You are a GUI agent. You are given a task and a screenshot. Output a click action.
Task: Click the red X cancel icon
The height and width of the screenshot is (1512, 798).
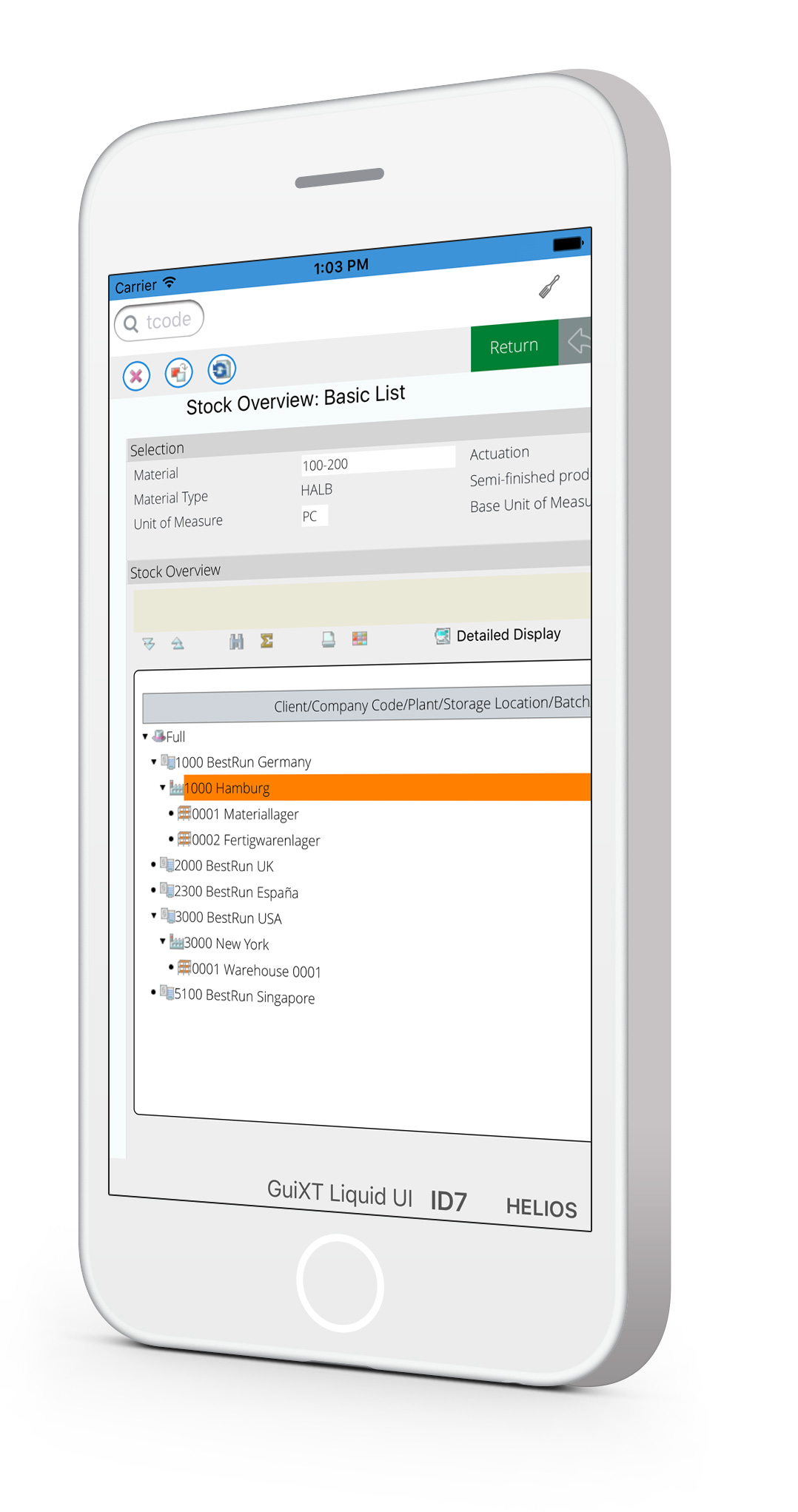coord(136,377)
